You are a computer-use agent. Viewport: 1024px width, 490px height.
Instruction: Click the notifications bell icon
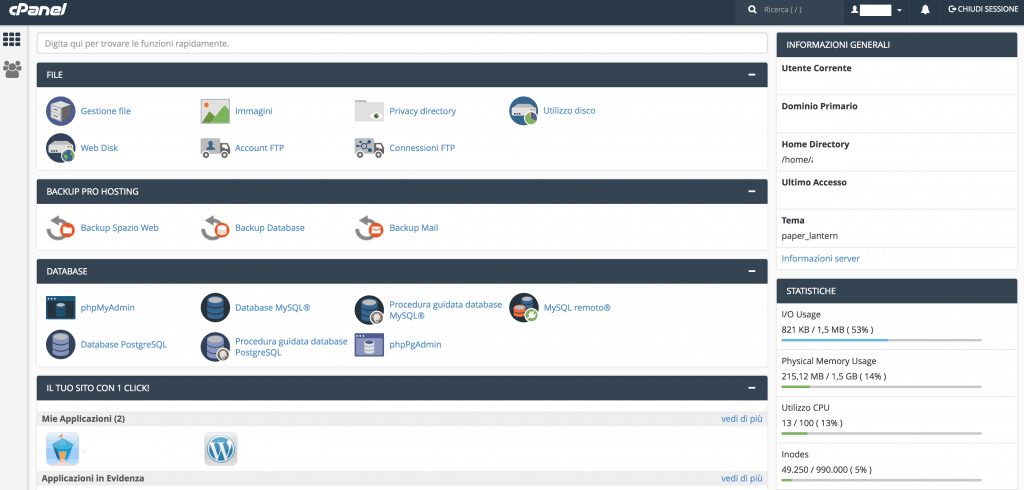click(x=925, y=10)
